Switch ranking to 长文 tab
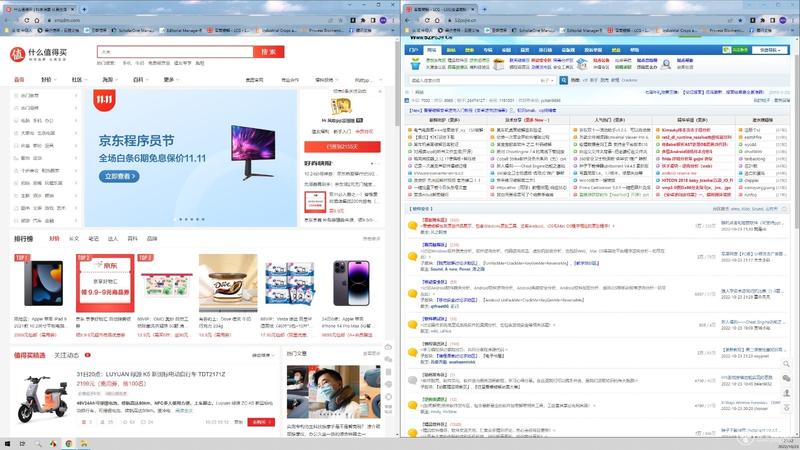800x450 pixels. click(x=74, y=239)
